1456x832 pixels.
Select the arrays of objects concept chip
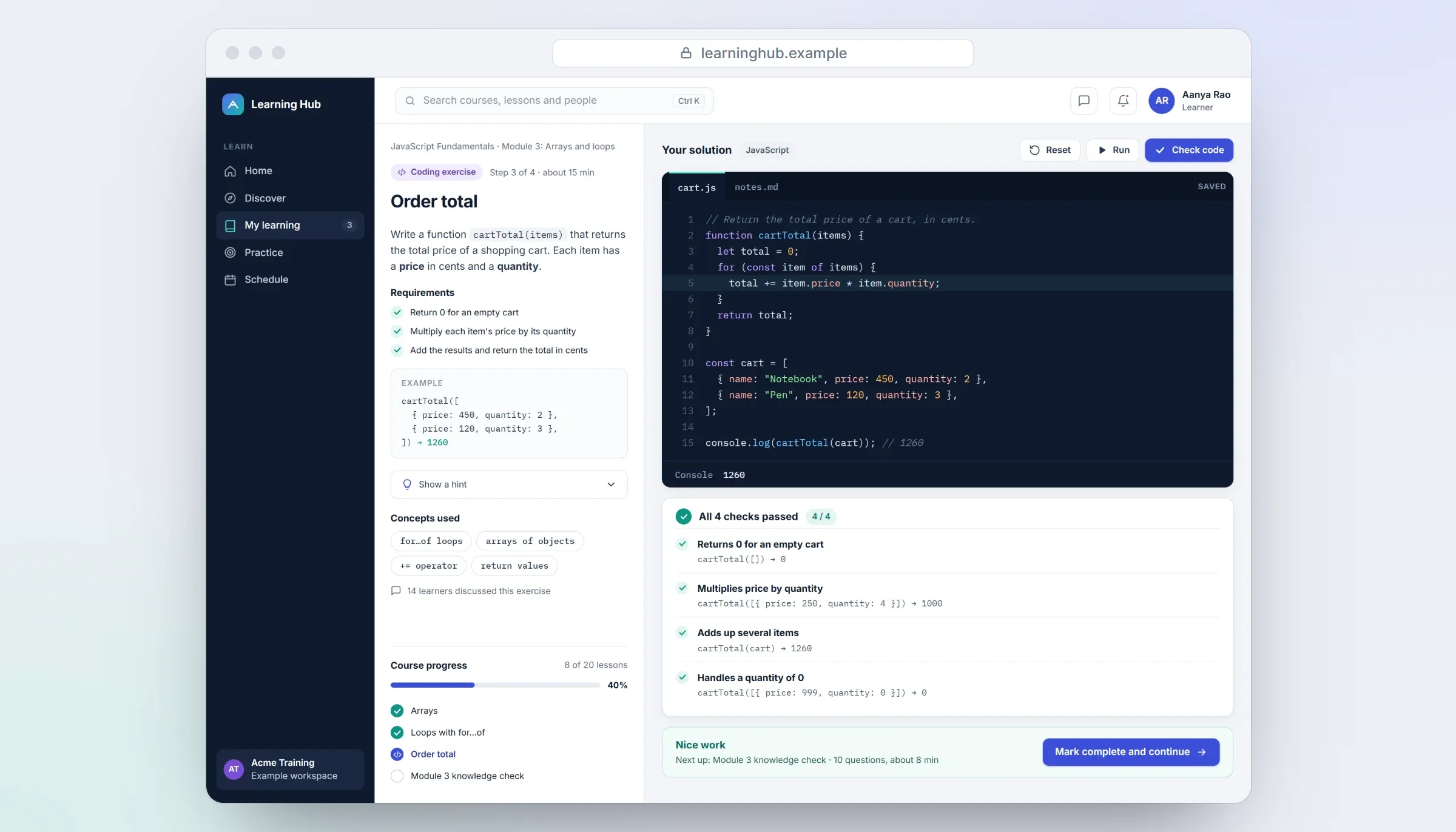click(x=530, y=541)
